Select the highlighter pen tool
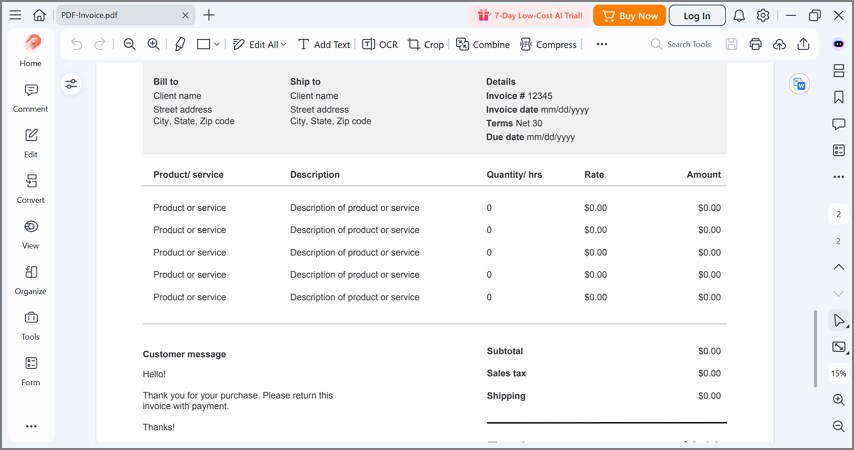The height and width of the screenshot is (450, 854). (180, 44)
